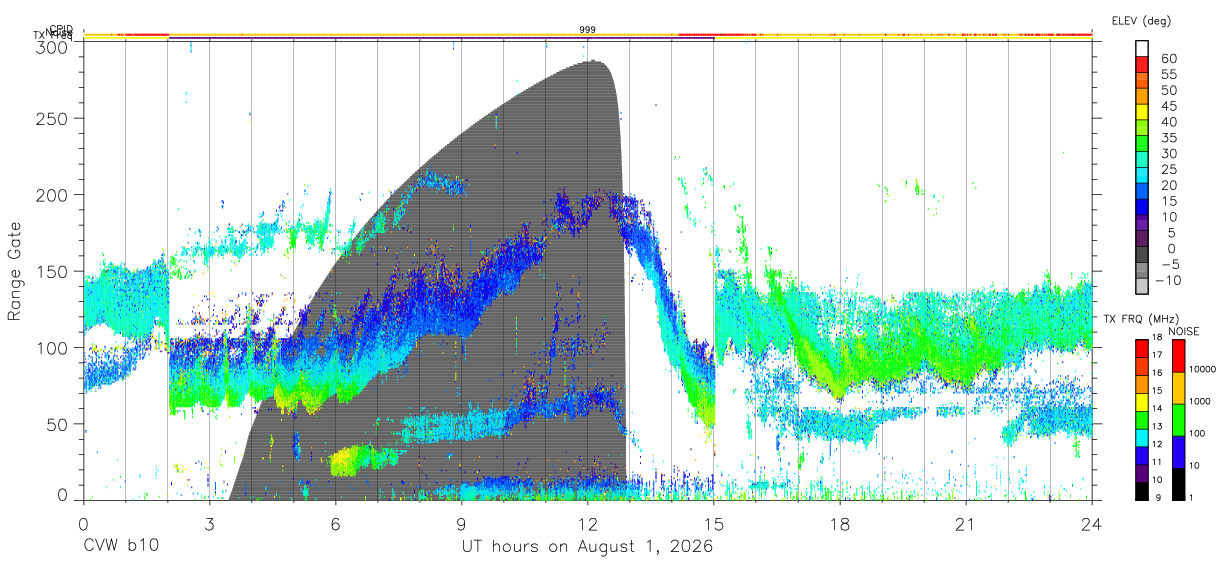1228x567 pixels.
Task: Click the 'CVW b10' radar beam label
Action: [x=120, y=547]
